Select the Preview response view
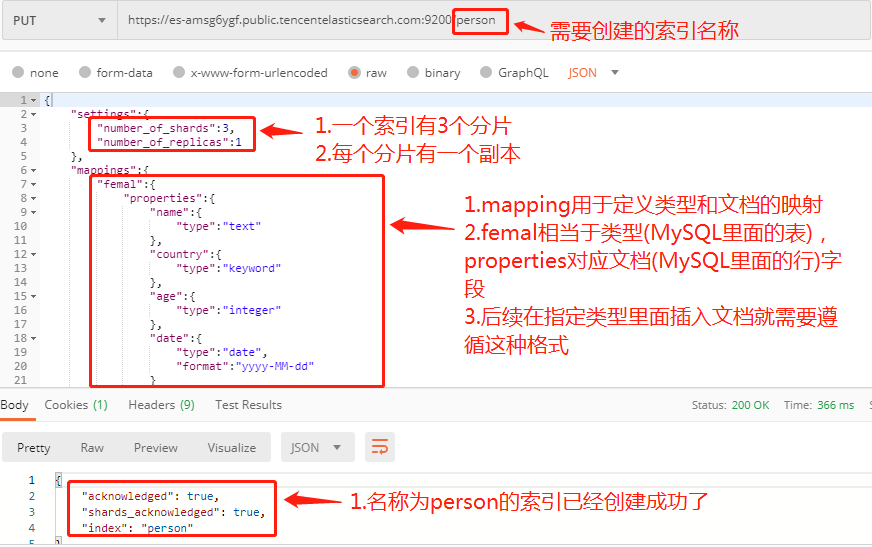The image size is (872, 547). (156, 447)
